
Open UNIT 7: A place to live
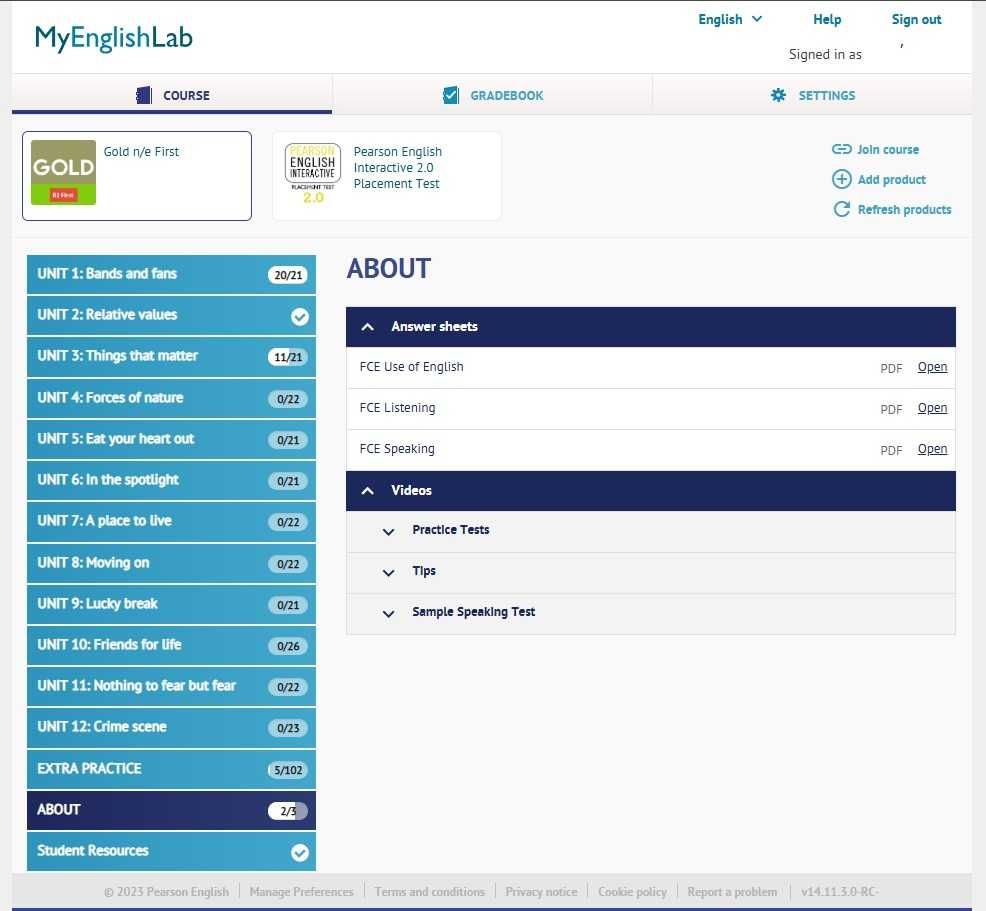click(171, 521)
